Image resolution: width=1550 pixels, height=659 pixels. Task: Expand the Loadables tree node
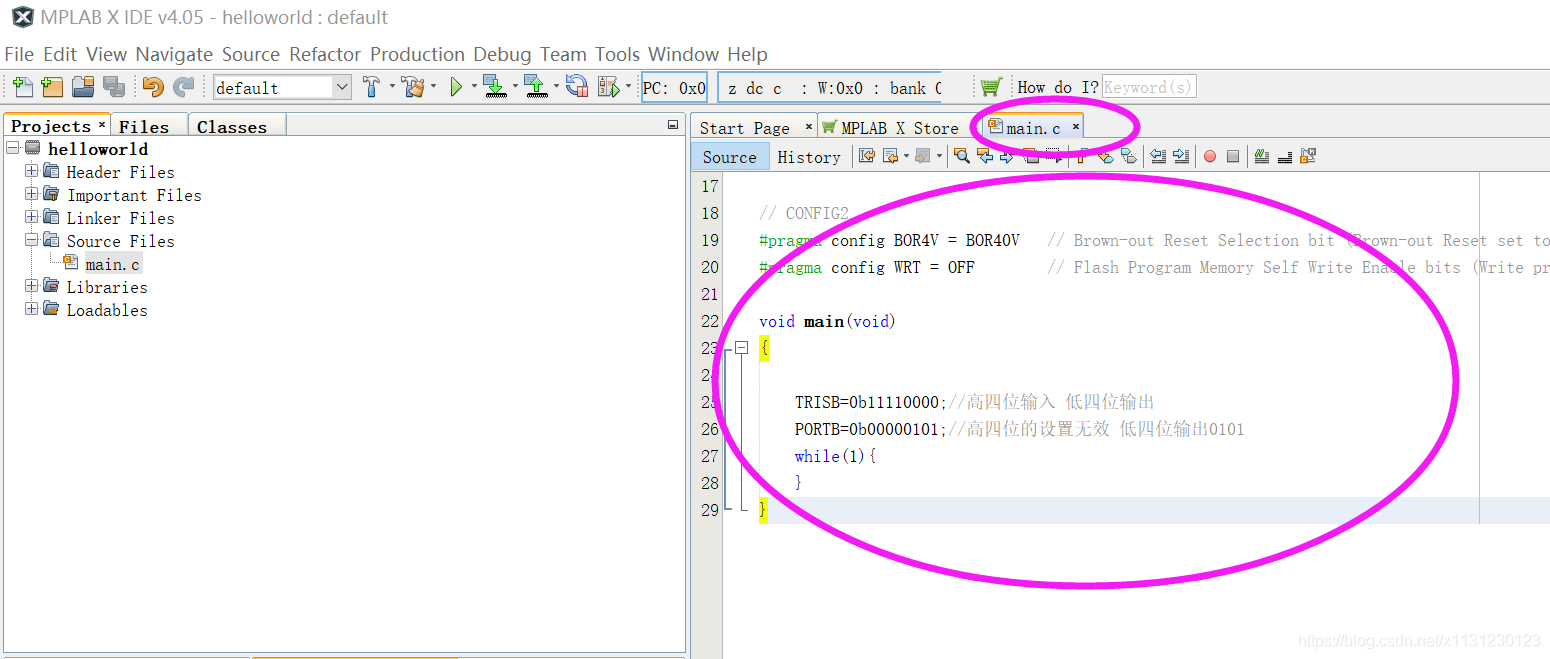coord(32,309)
